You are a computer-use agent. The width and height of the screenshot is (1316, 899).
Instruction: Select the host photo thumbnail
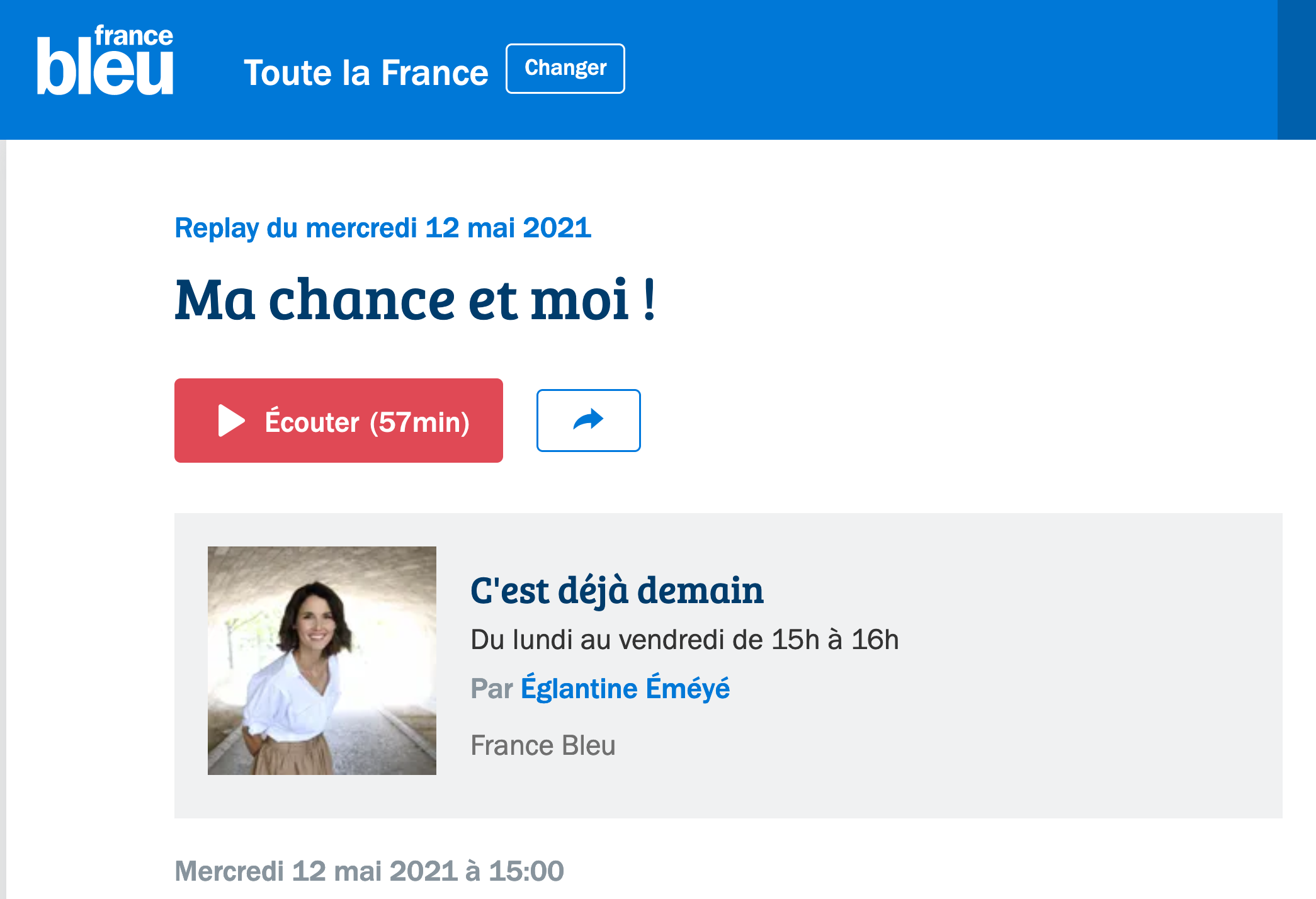coord(322,660)
